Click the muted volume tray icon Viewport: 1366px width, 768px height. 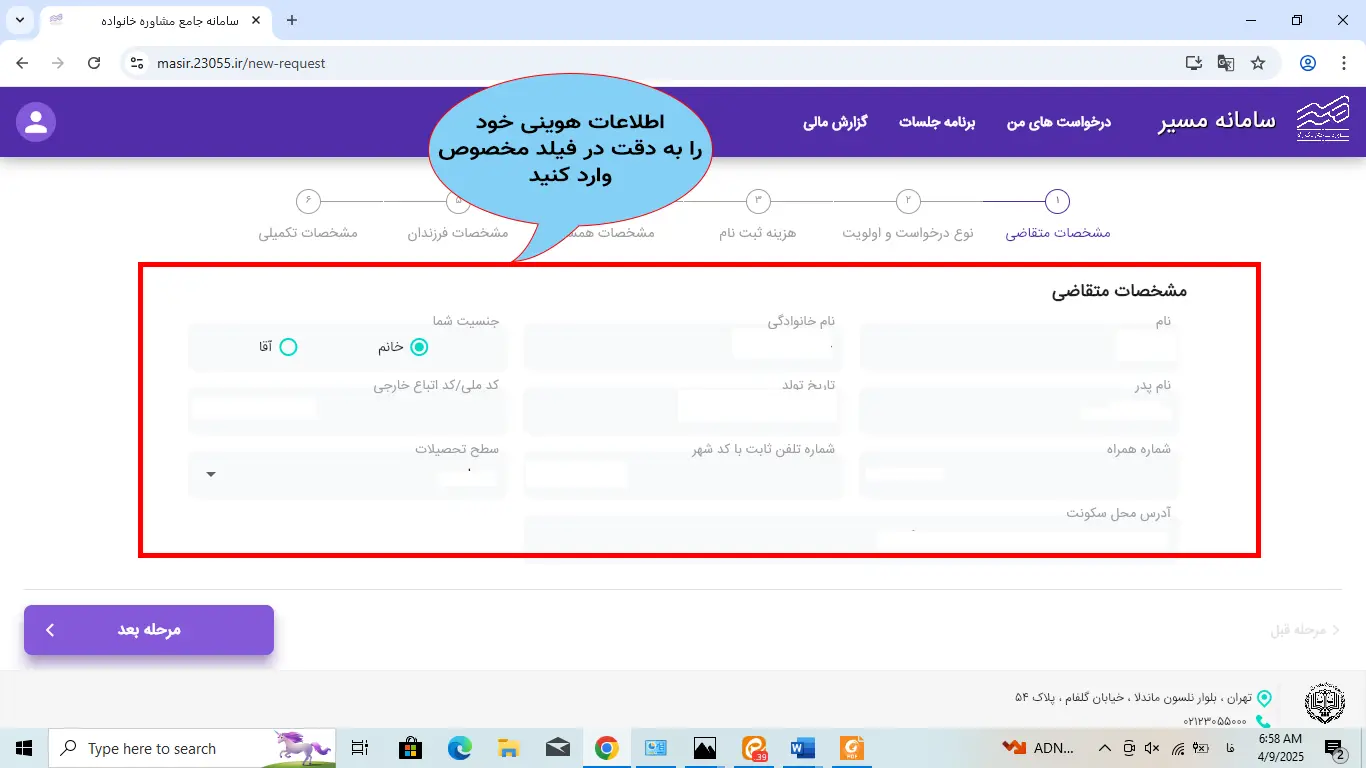(1152, 748)
